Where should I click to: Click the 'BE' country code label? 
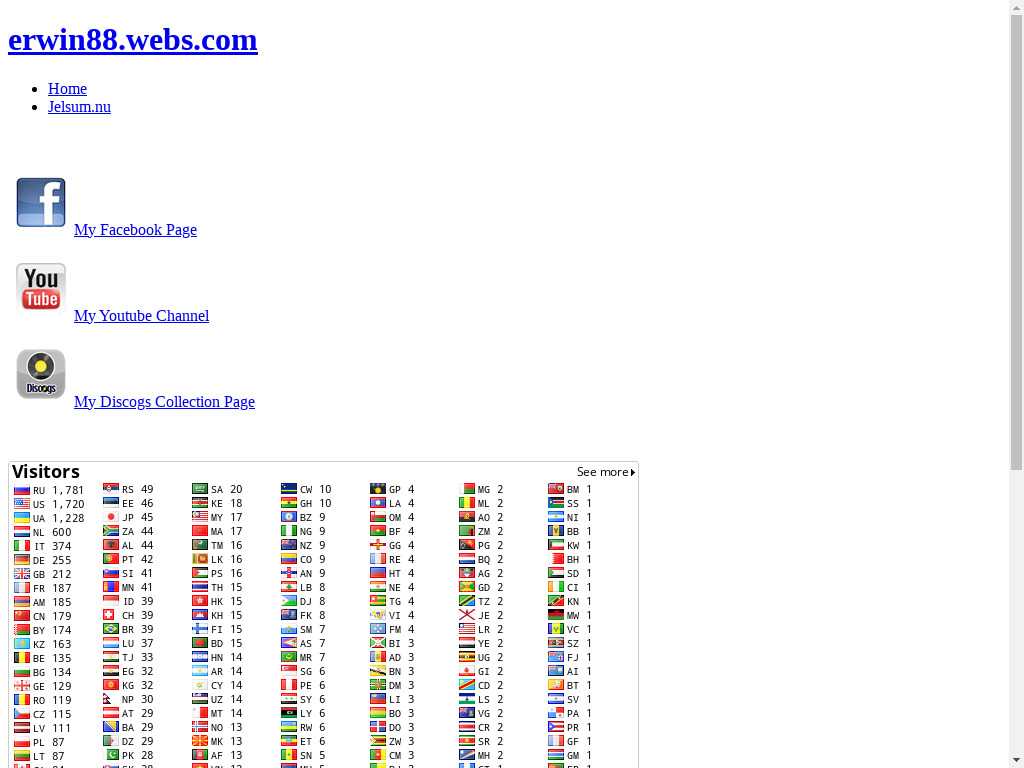pyautogui.click(x=39, y=659)
